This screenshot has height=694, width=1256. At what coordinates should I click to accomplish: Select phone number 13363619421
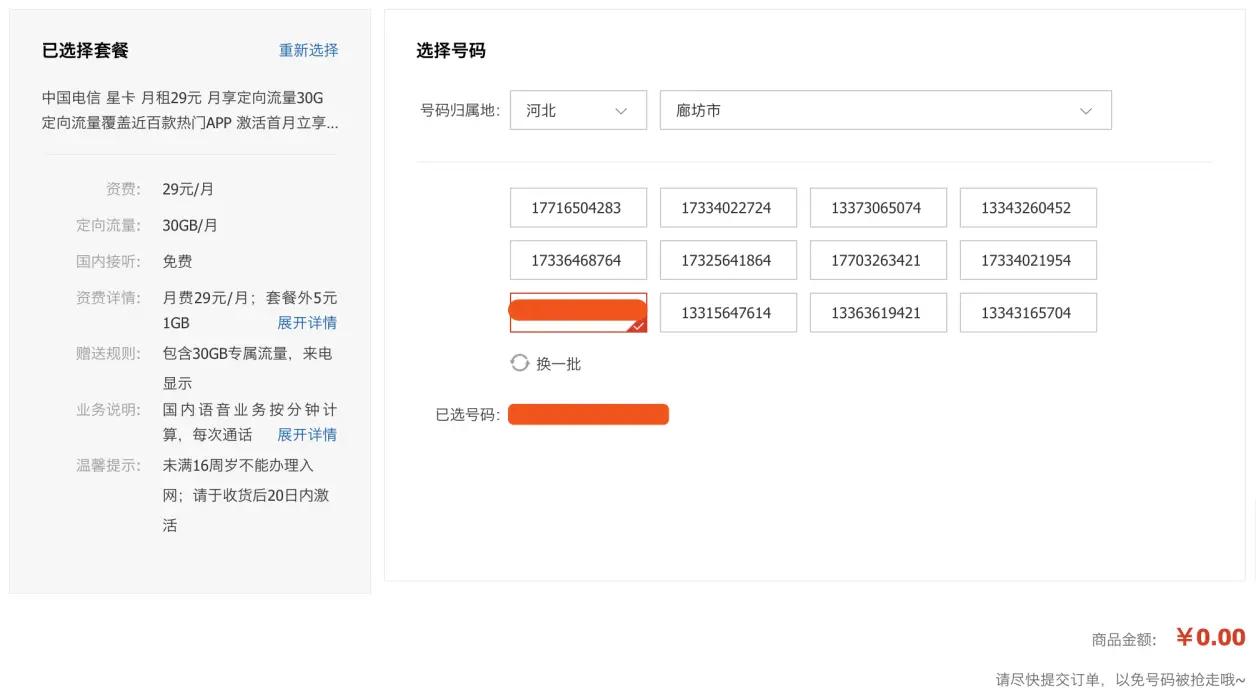click(x=878, y=312)
